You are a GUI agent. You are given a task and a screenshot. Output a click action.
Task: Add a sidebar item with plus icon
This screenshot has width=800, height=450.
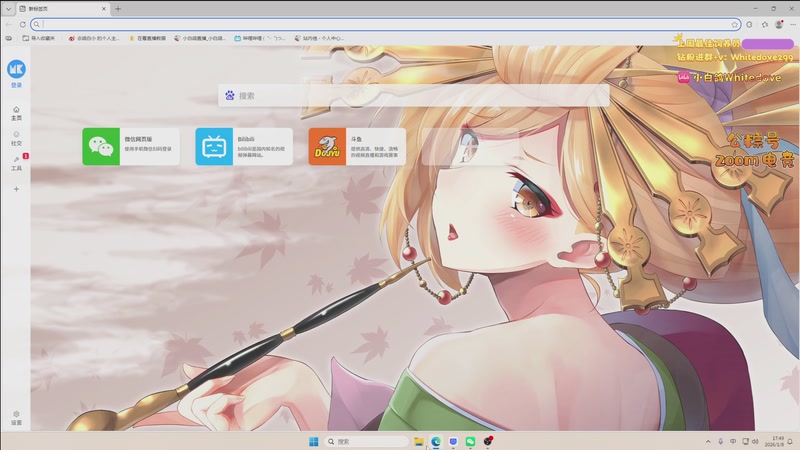tap(16, 189)
